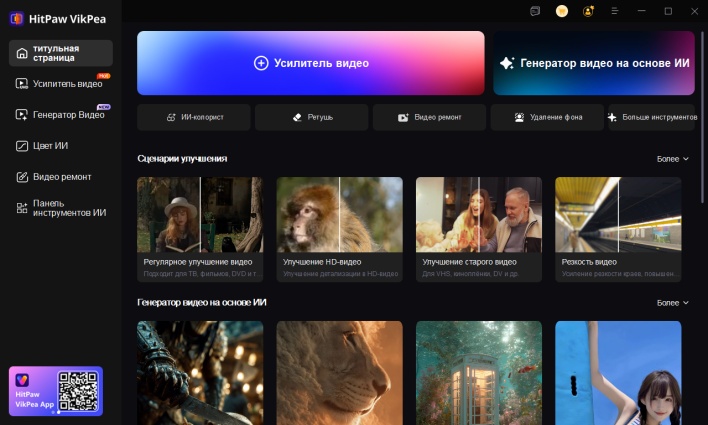Click the QR code for VikPea App
708x425 pixels.
tap(77, 391)
